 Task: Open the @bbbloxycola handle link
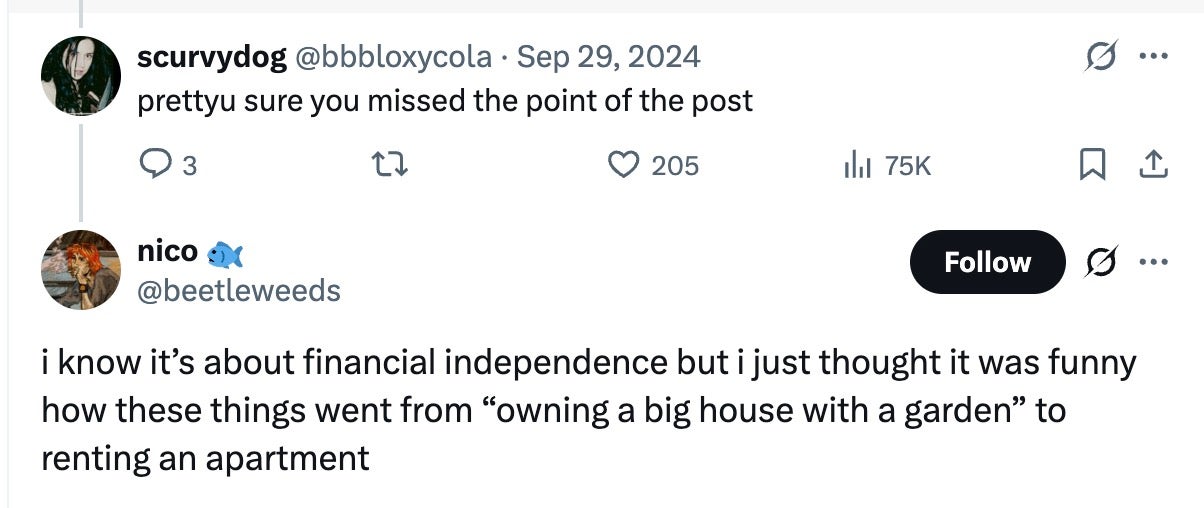(391, 57)
